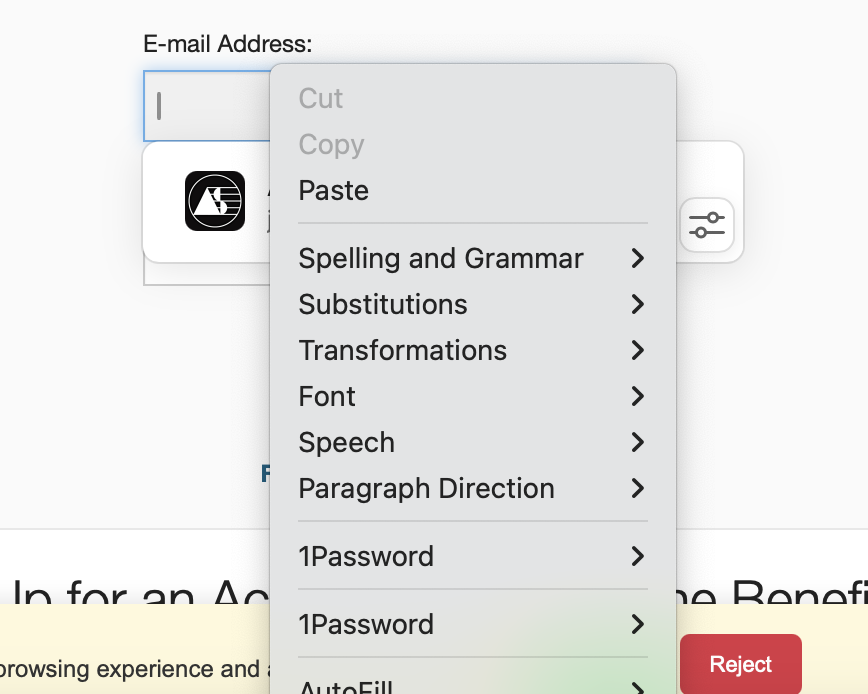Open the Substitutions submenu

point(383,305)
